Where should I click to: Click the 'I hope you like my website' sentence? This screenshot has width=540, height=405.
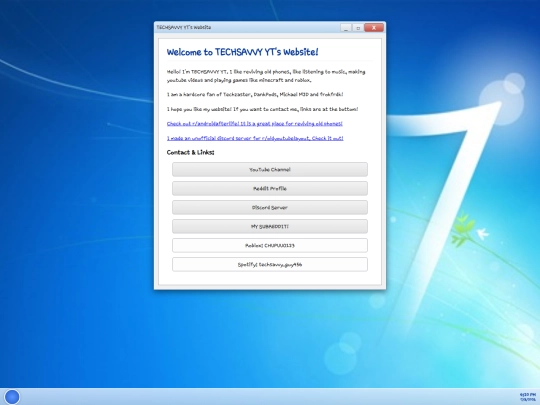[262, 109]
